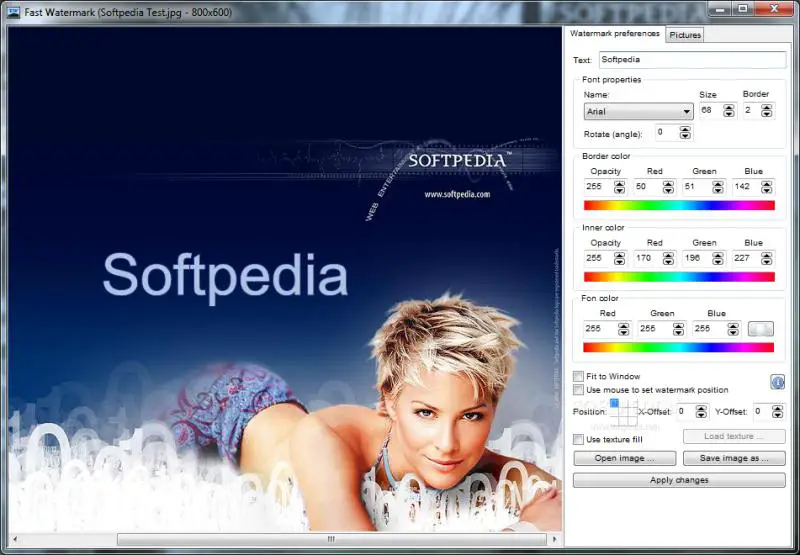Screen dimensions: 800x555
Task: Click the font Size value field
Action: [x=711, y=110]
